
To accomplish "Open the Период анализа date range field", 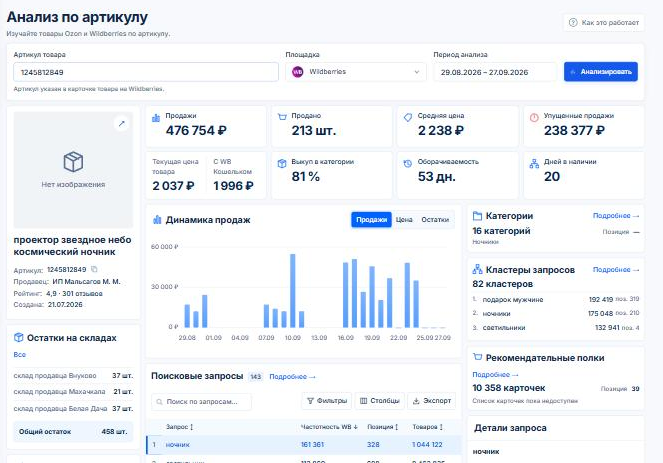I will click(x=495, y=72).
